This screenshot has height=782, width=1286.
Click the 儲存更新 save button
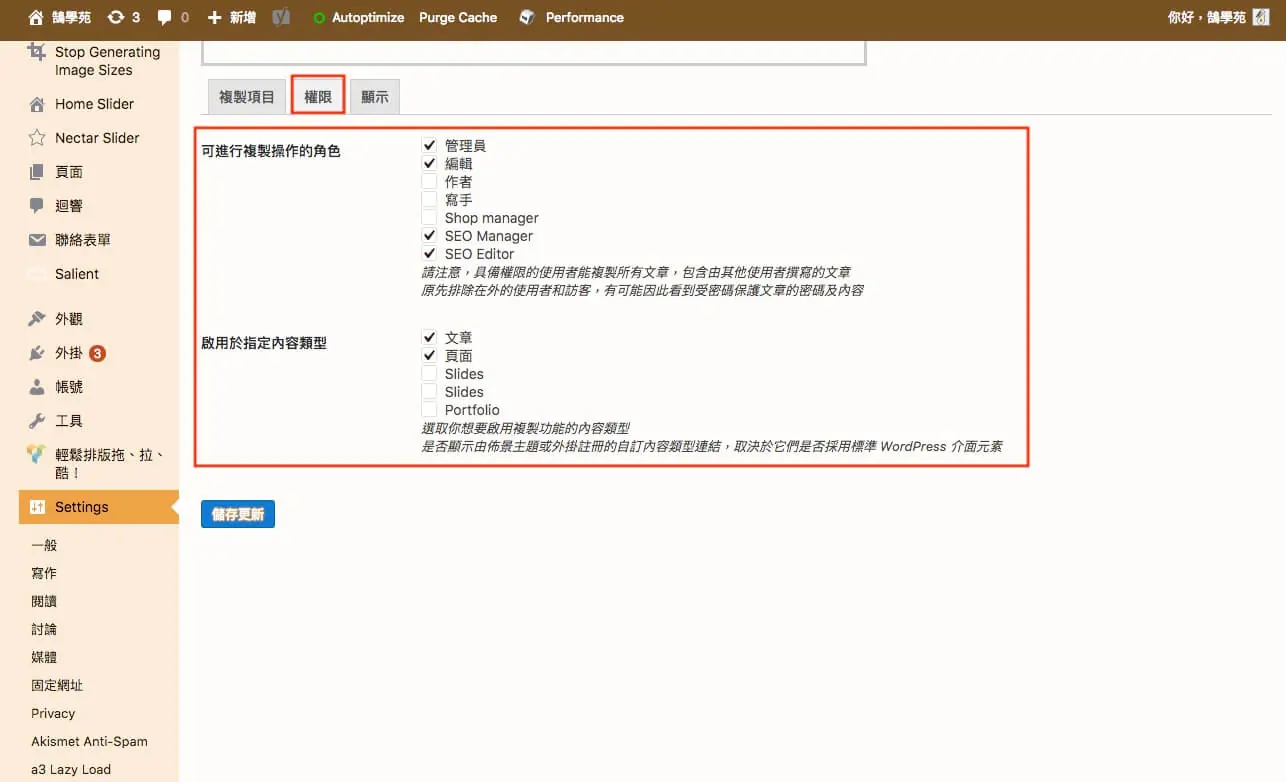(238, 514)
